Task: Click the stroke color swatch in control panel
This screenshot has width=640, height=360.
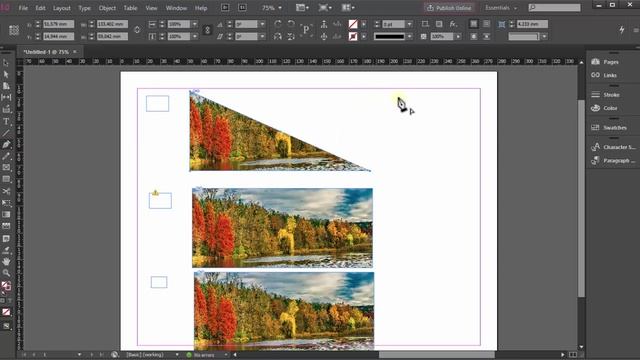Action: pos(353,36)
